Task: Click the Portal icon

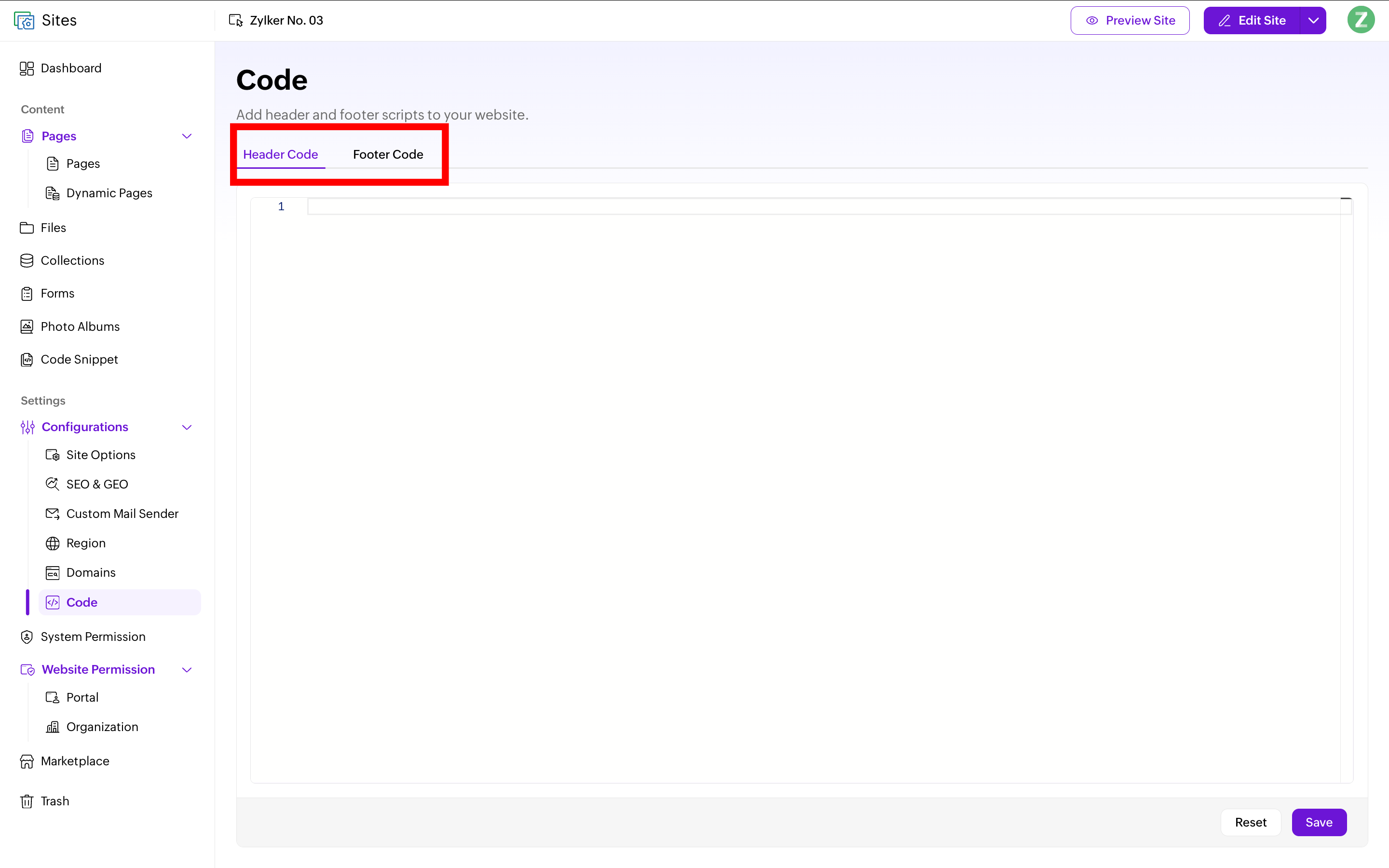Action: click(53, 697)
